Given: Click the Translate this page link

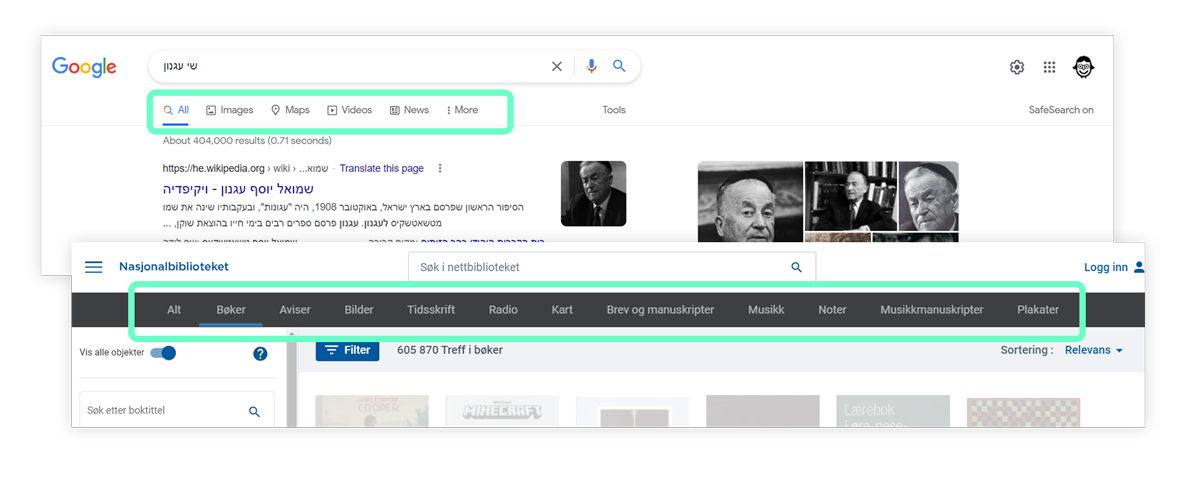Looking at the screenshot, I should click(x=381, y=169).
